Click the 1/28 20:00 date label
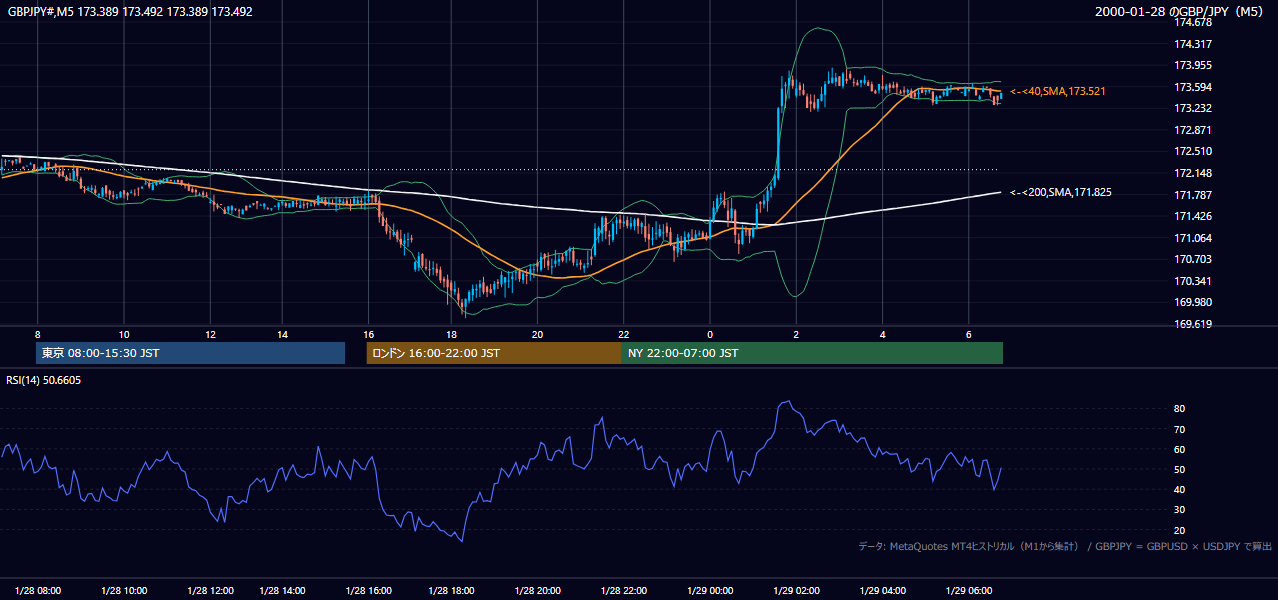This screenshot has height=600, width=1278. pyautogui.click(x=537, y=591)
